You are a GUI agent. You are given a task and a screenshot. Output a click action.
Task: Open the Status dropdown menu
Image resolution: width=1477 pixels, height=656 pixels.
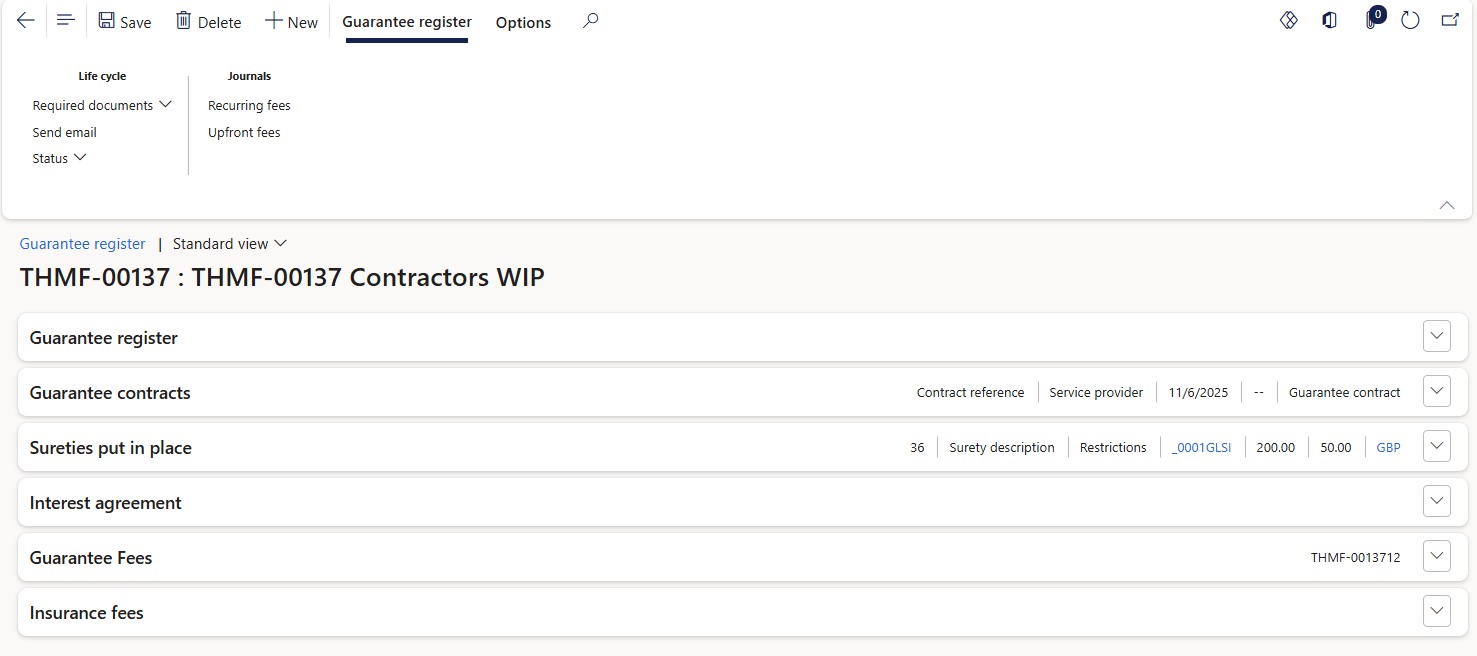pyautogui.click(x=60, y=158)
